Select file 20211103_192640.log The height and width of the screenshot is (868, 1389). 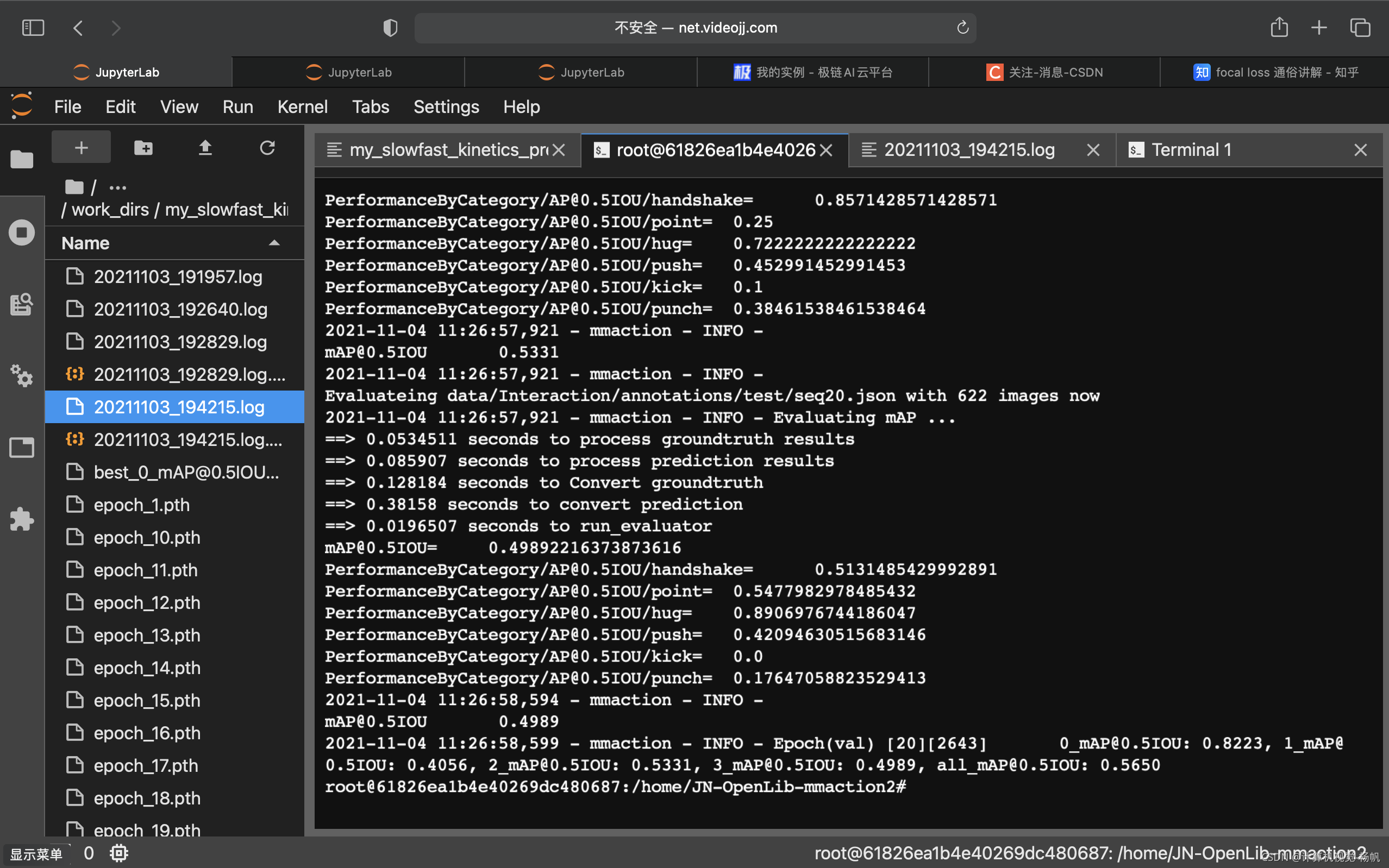pos(174,310)
